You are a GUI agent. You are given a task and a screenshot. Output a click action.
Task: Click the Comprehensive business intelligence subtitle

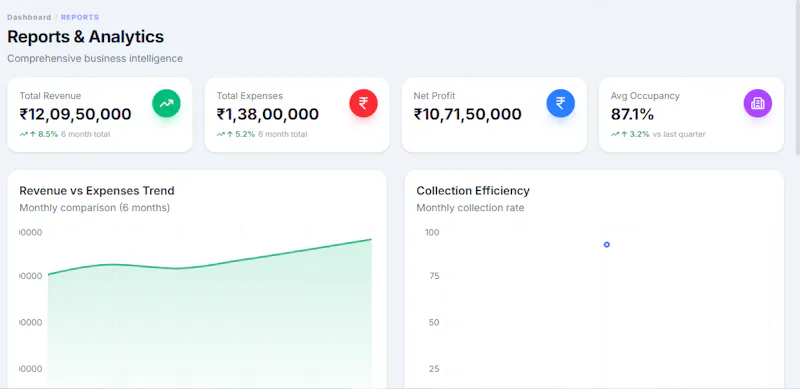click(95, 59)
